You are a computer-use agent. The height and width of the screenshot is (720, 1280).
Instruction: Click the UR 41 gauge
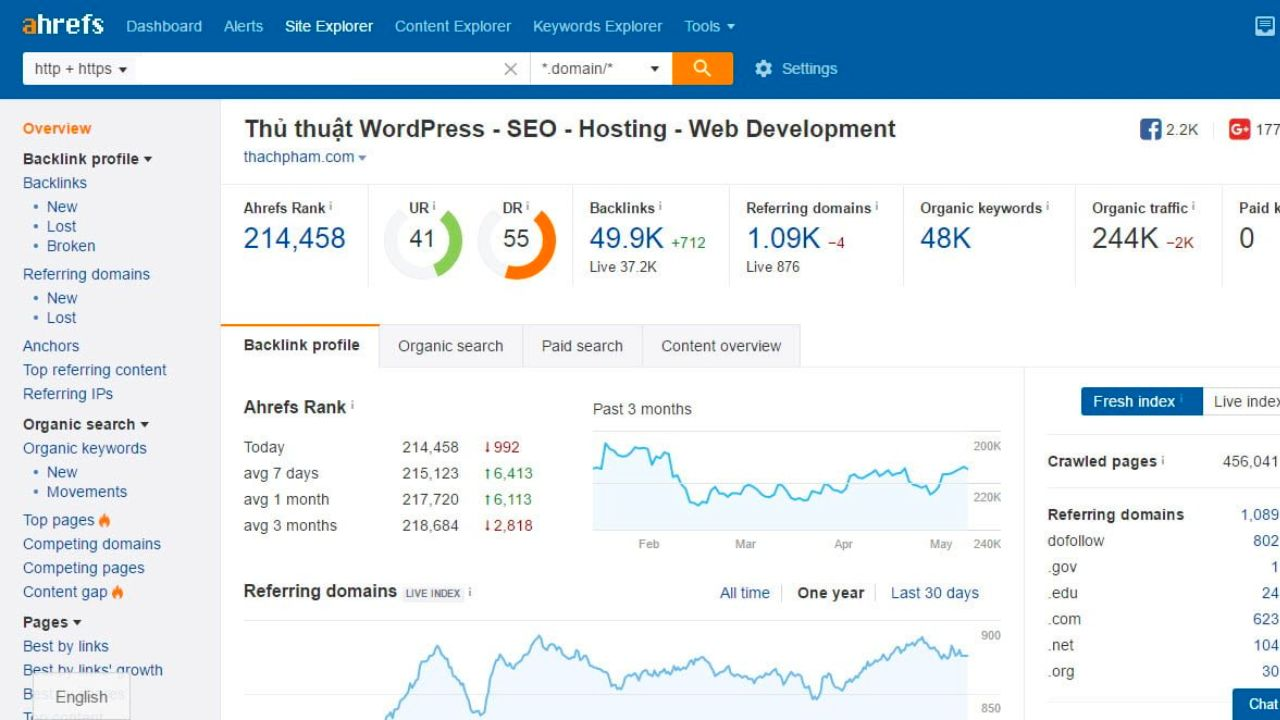pyautogui.click(x=422, y=239)
